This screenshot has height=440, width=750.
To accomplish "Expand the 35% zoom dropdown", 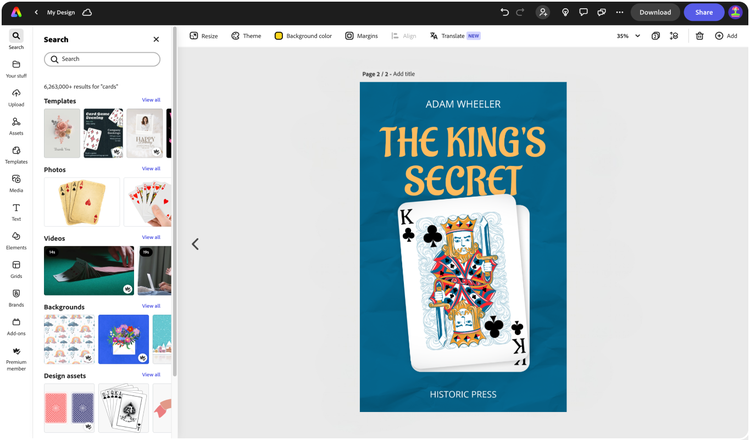I will 628,36.
